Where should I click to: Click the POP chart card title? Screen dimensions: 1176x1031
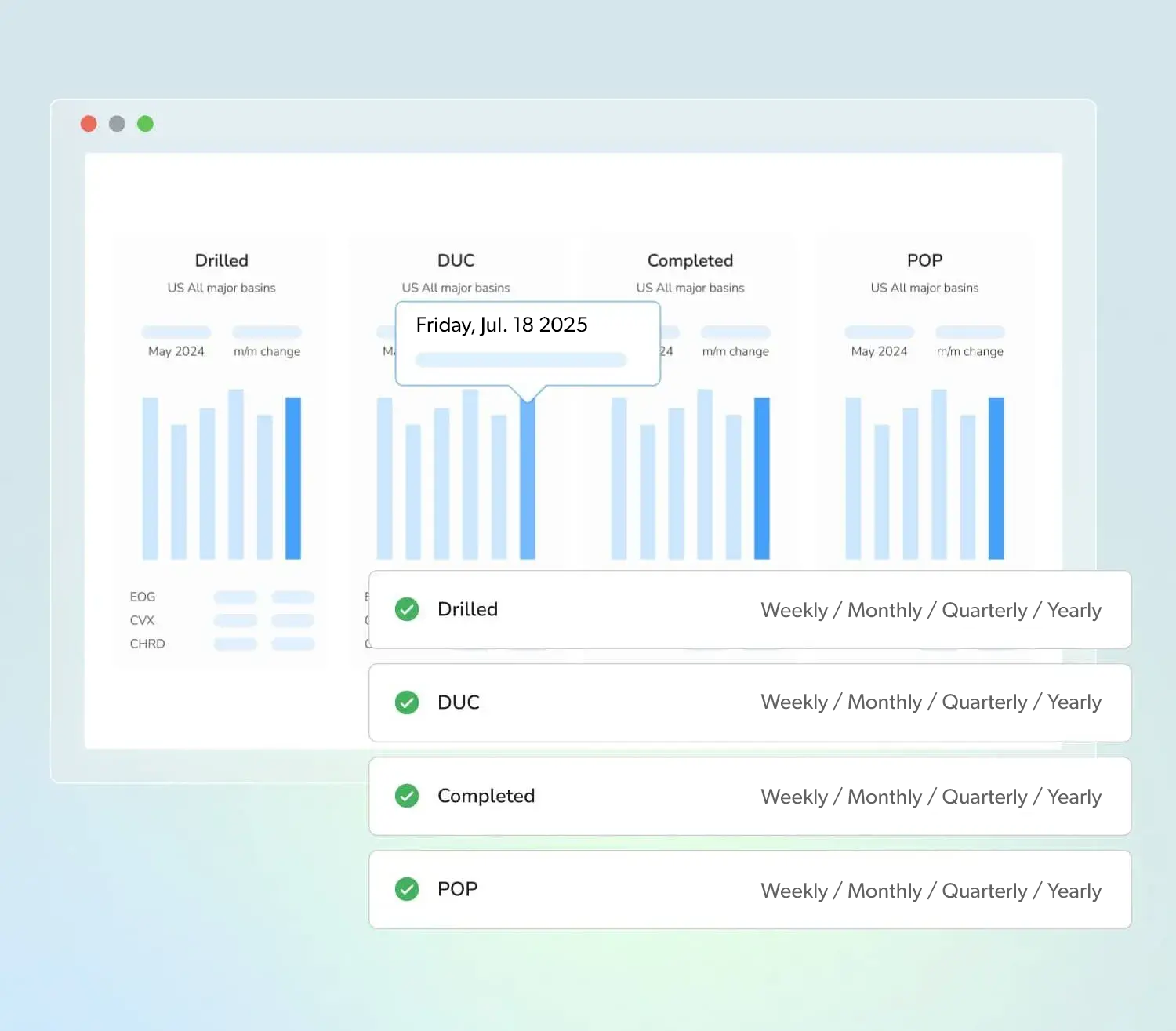click(x=925, y=260)
